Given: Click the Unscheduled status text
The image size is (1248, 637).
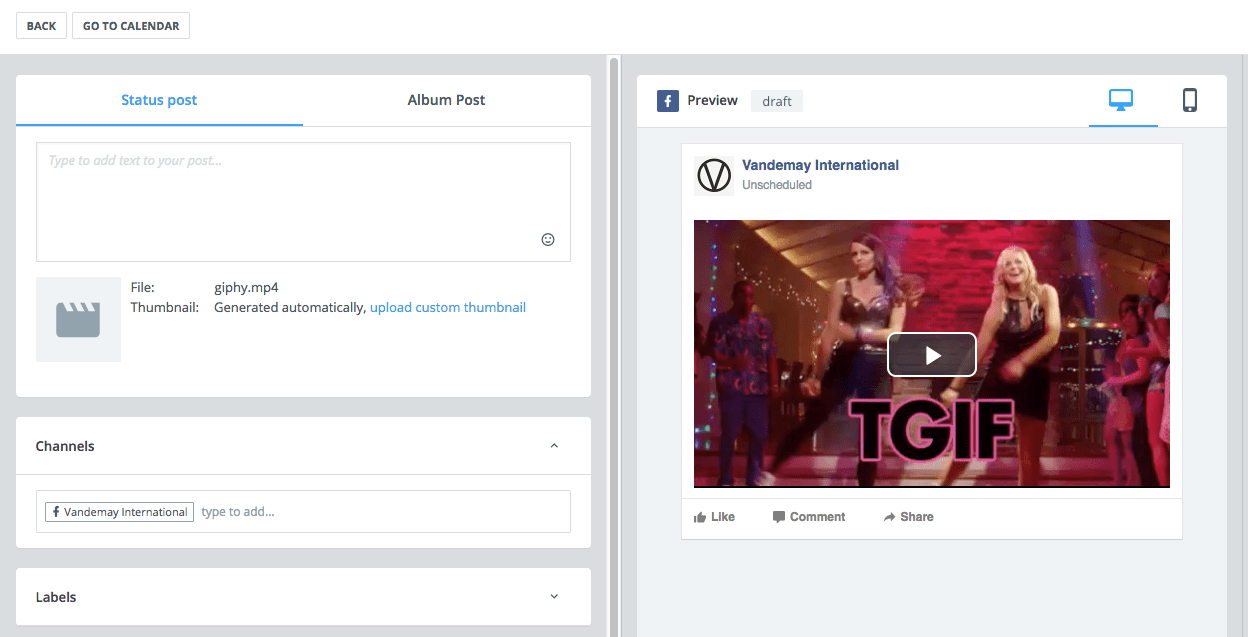Looking at the screenshot, I should coord(777,185).
